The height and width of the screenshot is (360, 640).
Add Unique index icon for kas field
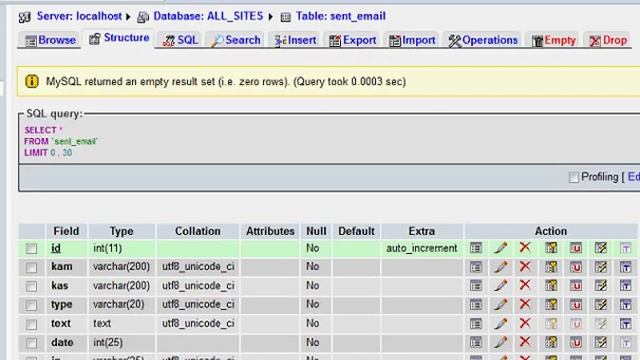pos(576,285)
